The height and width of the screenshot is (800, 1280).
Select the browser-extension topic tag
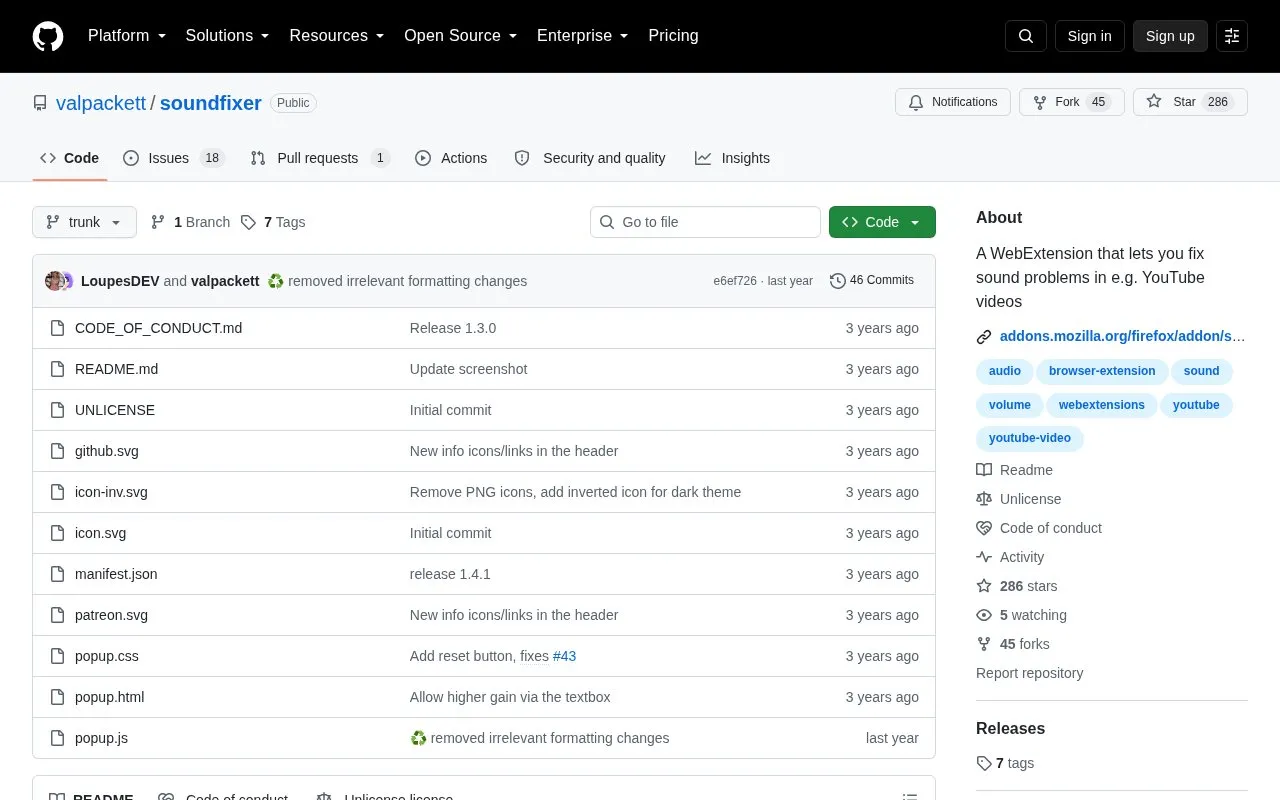coord(1102,371)
